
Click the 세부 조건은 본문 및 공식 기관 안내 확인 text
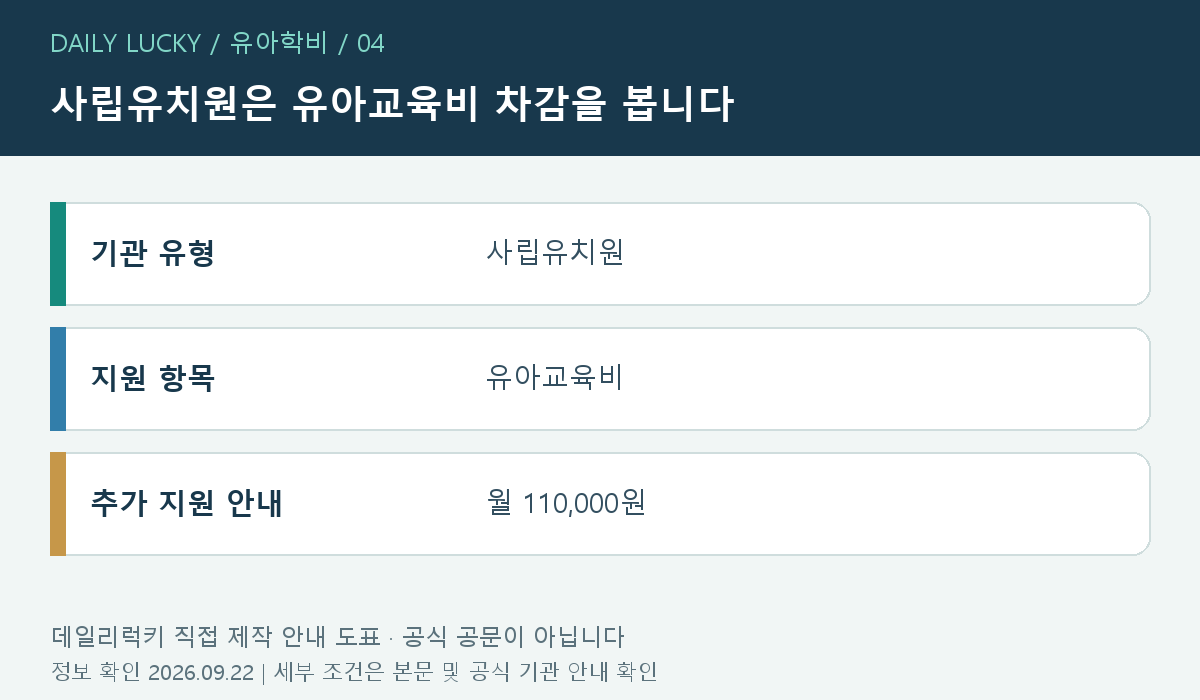465,672
